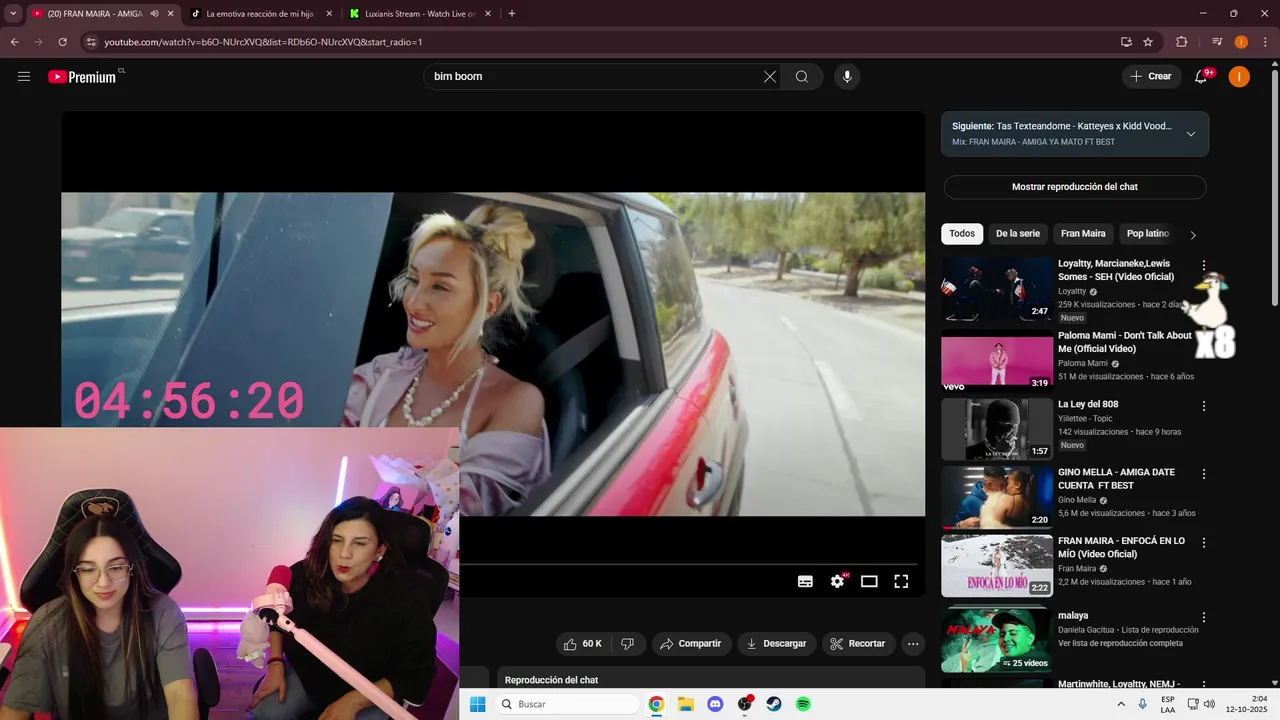View site information icon in address bar
The image size is (1280, 720).
(x=91, y=42)
